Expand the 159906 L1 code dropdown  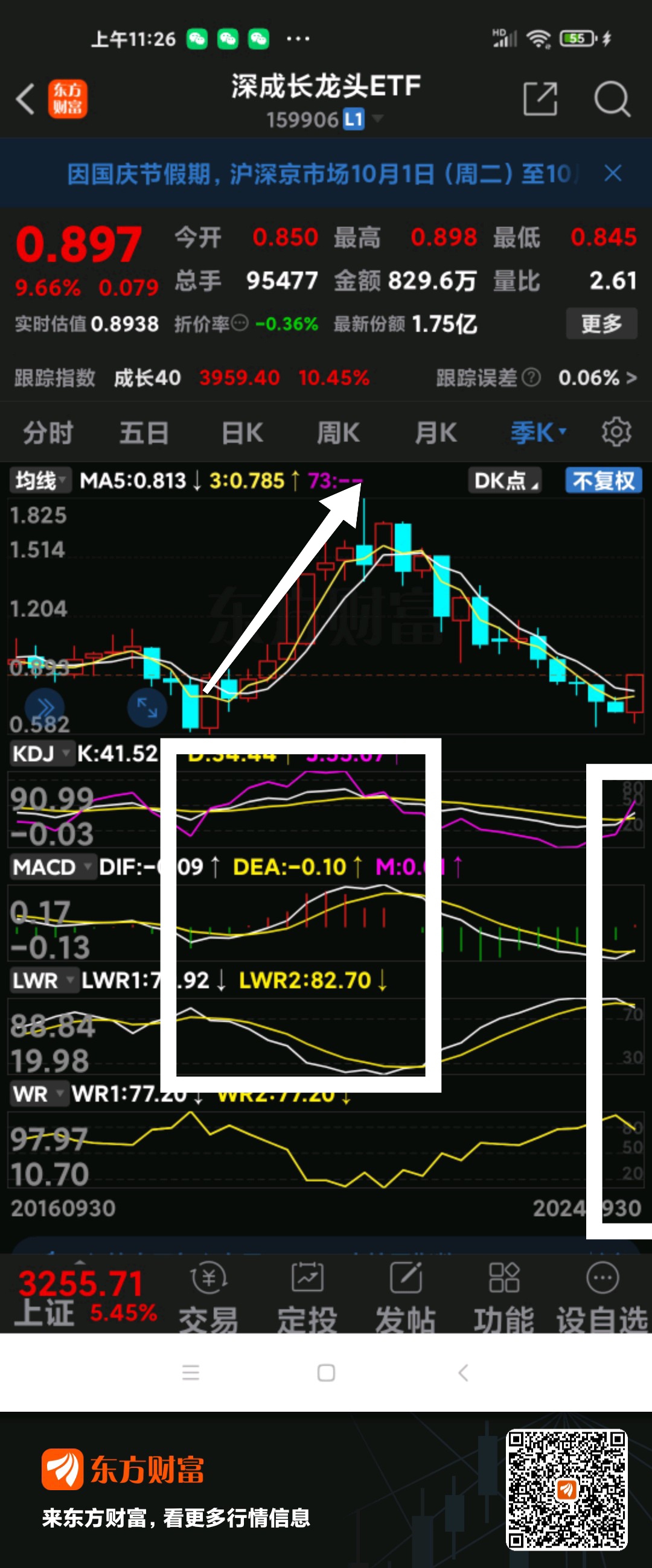click(378, 118)
